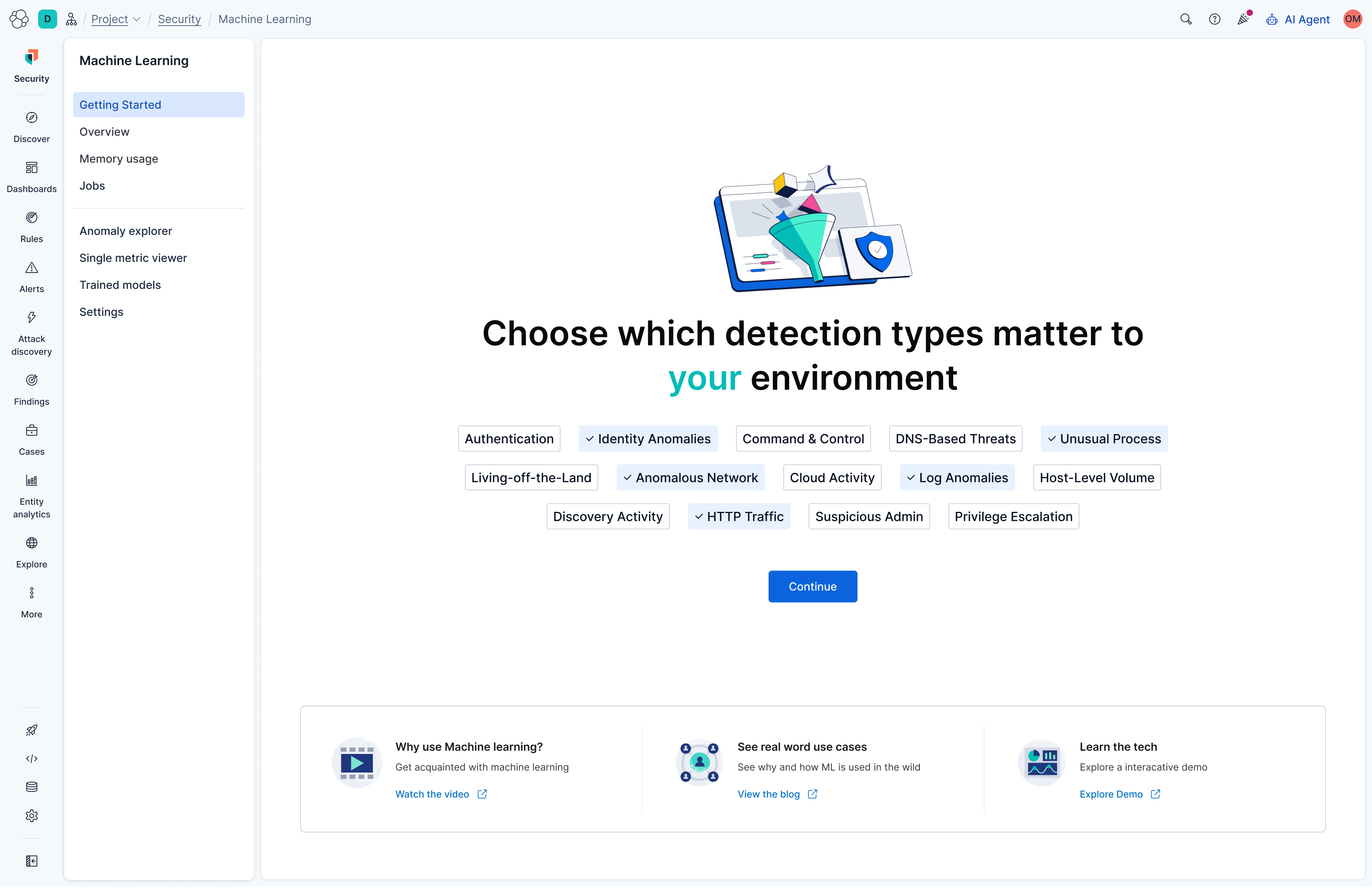Open Security app in side nav
Viewport: 1372px width, 888px height.
coord(32,66)
